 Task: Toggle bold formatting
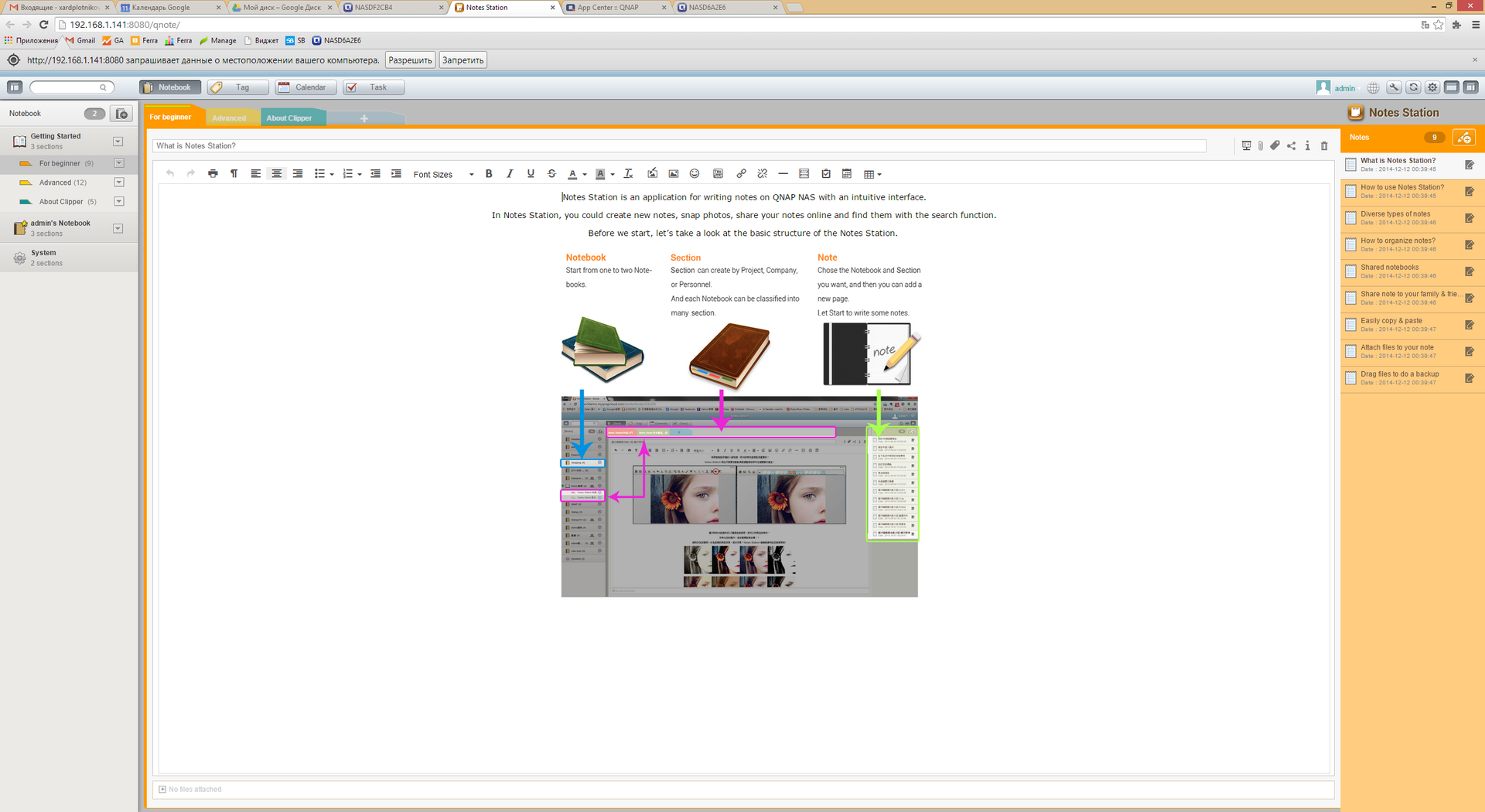[489, 174]
